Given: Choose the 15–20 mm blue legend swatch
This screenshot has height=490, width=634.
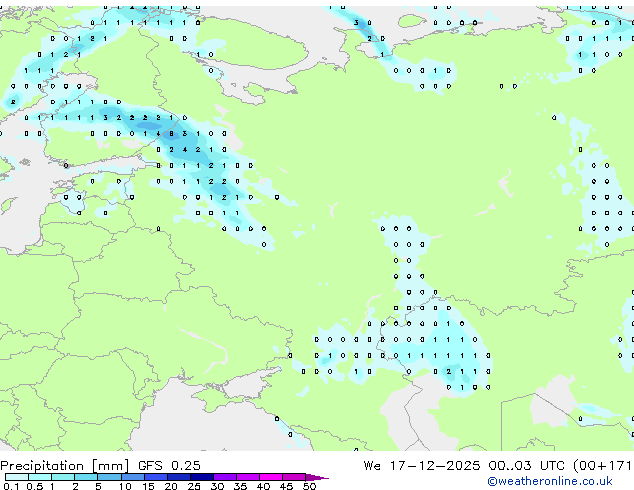Looking at the screenshot, I should (x=155, y=477).
